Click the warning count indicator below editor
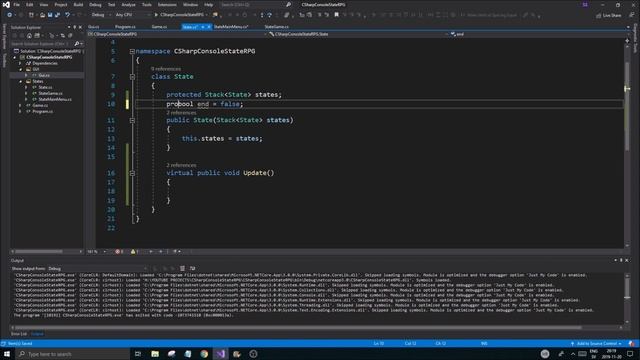This screenshot has width=640, height=360. [134, 252]
